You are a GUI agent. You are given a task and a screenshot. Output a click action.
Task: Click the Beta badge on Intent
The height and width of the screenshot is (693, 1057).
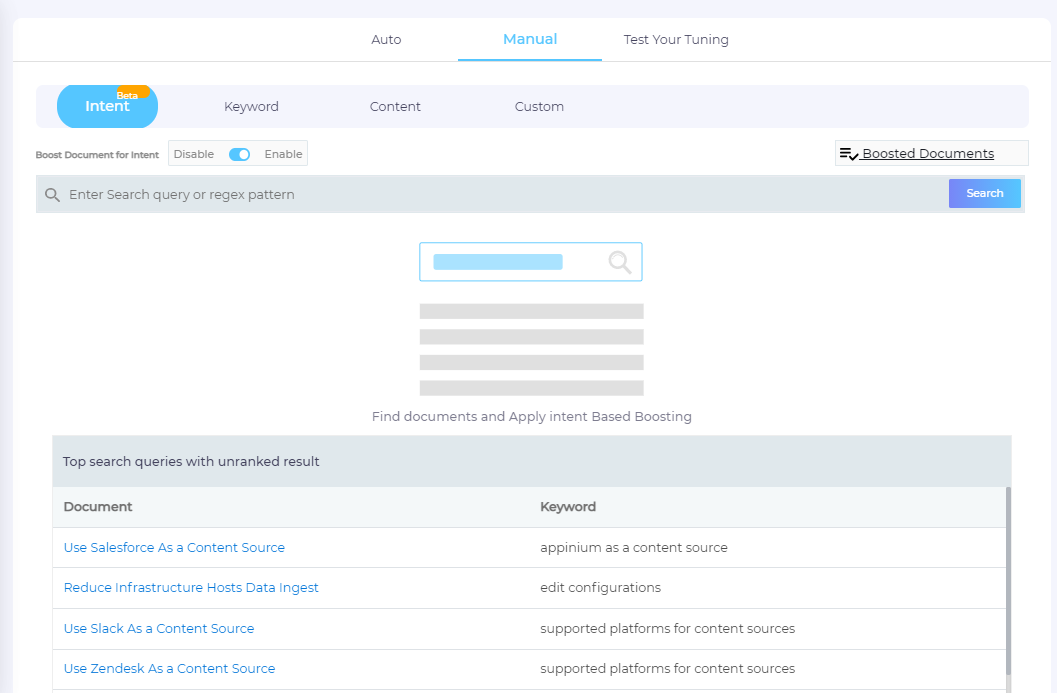tap(128, 95)
